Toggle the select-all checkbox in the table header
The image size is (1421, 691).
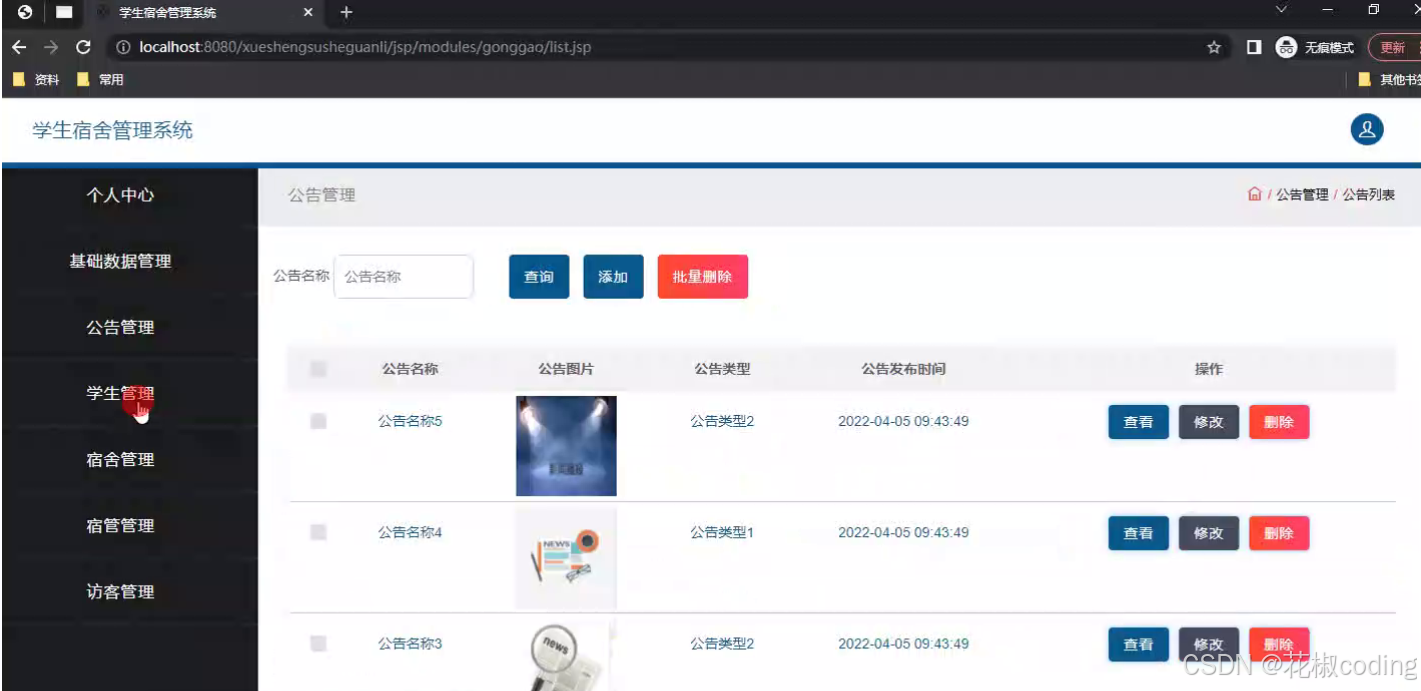(318, 369)
